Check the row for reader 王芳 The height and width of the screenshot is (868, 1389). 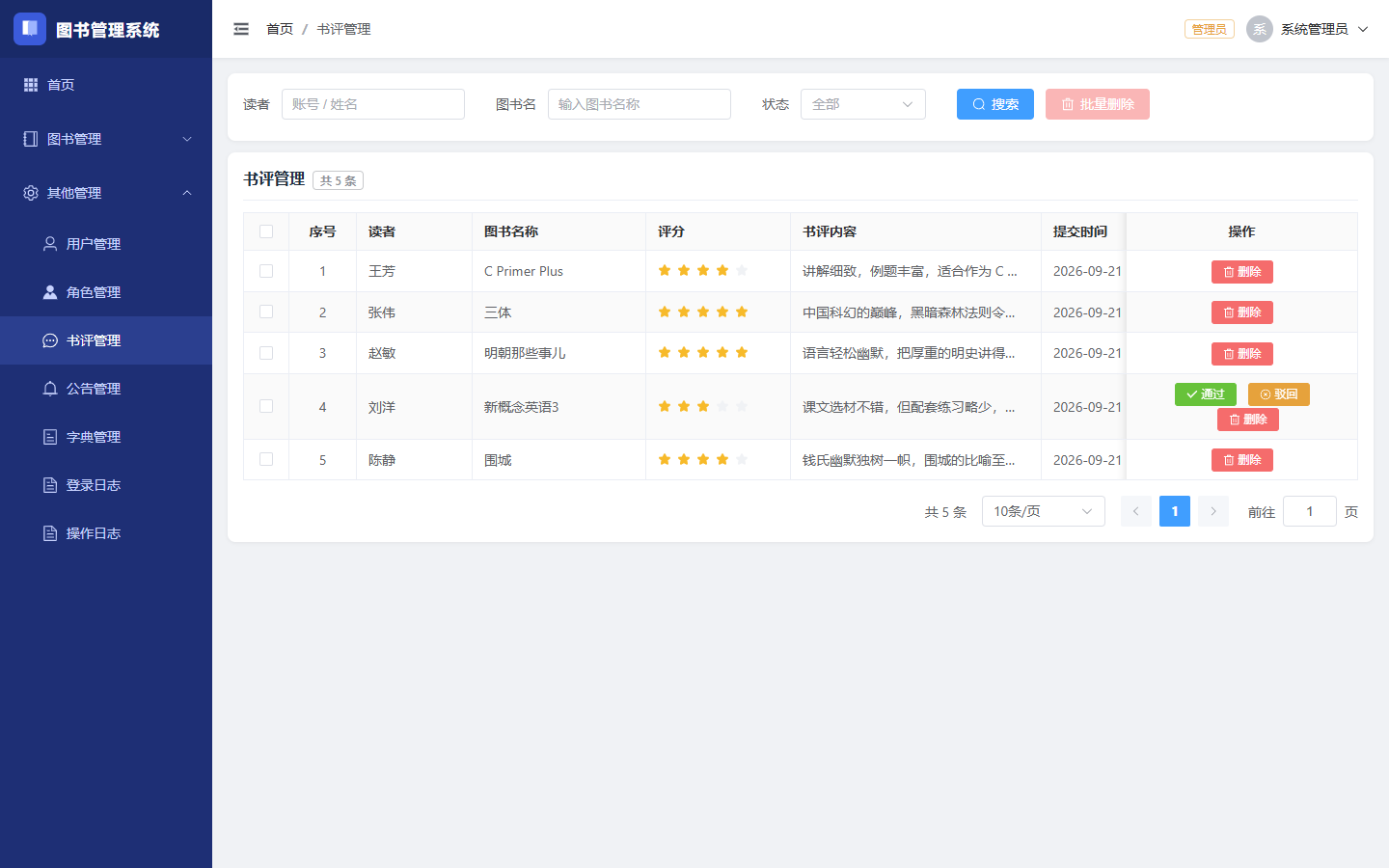(x=266, y=271)
